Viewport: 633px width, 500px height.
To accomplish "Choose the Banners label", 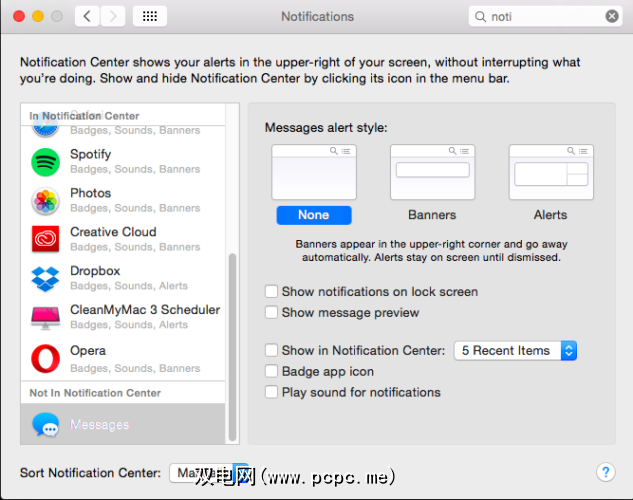I will pyautogui.click(x=432, y=215).
